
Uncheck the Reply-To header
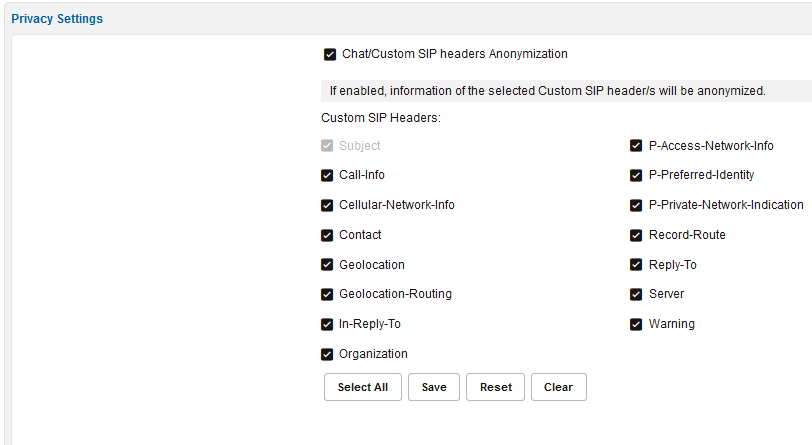[636, 265]
